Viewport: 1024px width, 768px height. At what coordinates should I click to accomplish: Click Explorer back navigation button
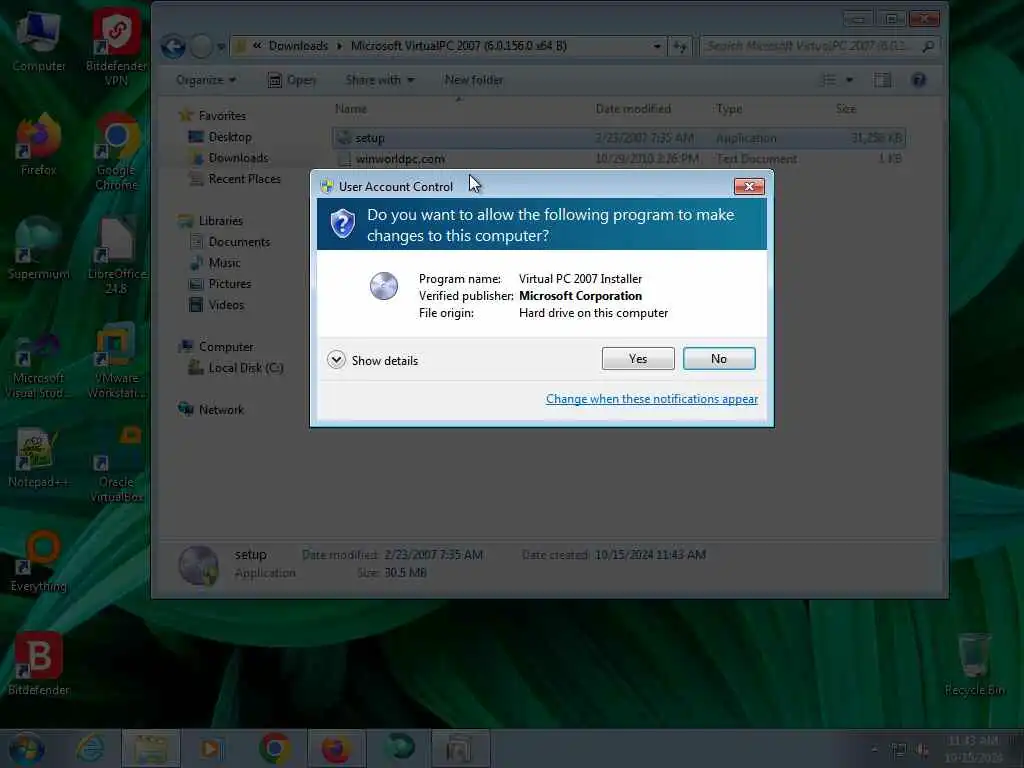click(x=174, y=46)
